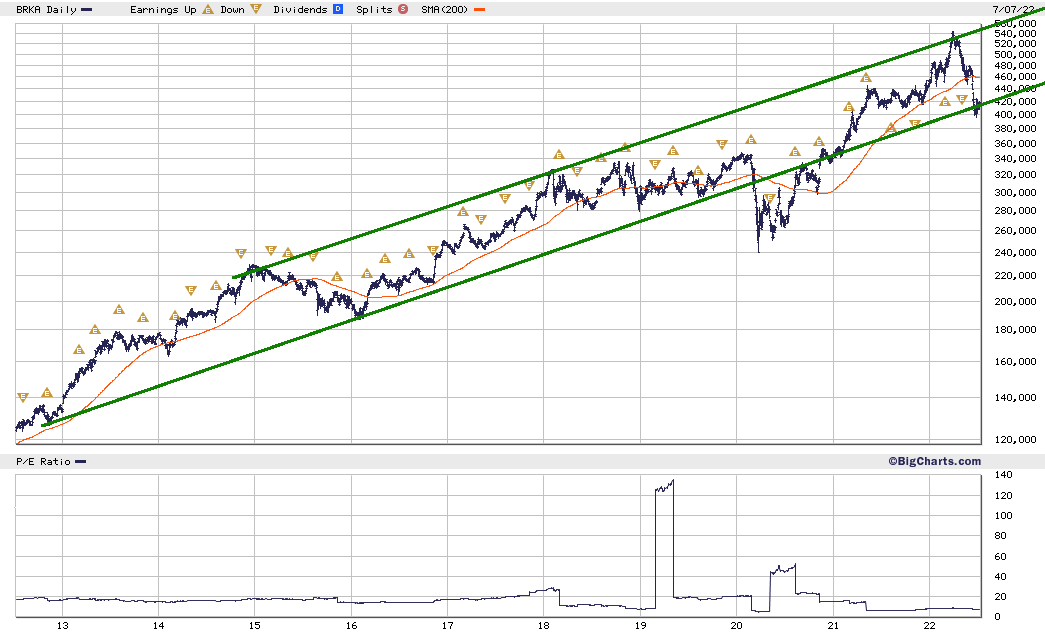Click the year 22 x-axis label
Image resolution: width=1045 pixels, height=635 pixels.
pos(930,626)
